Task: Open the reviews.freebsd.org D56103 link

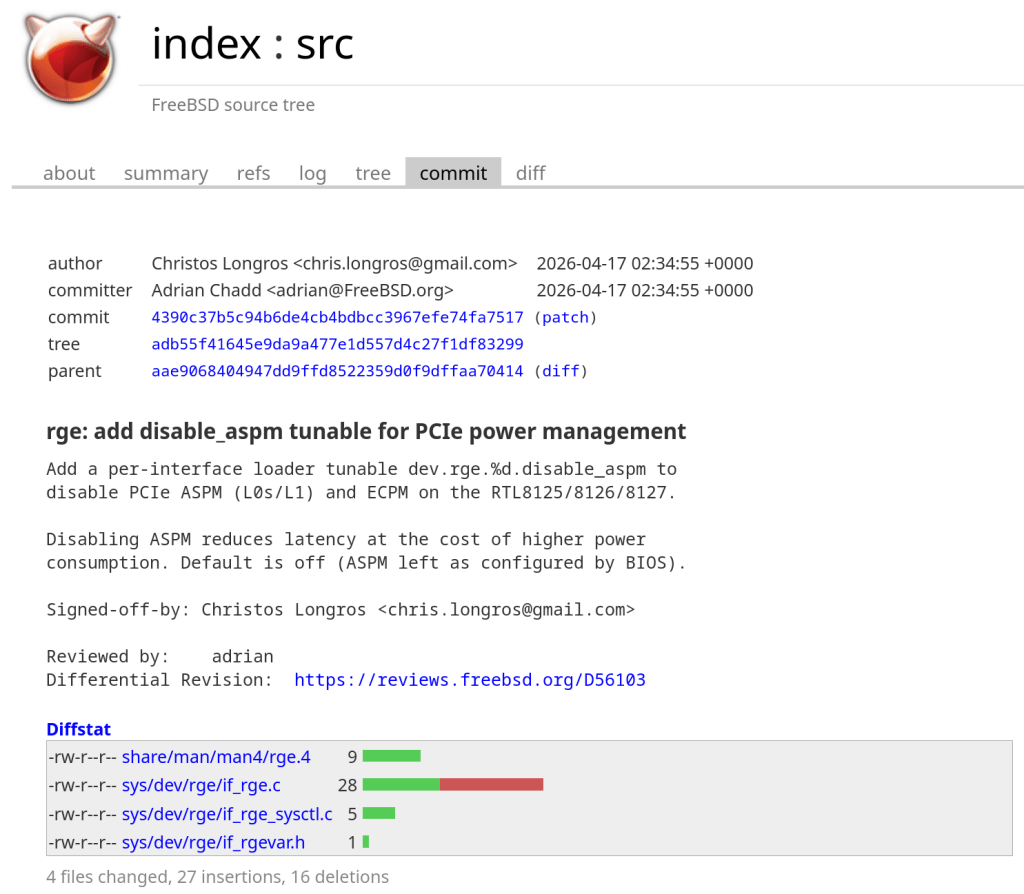Action: pos(470,680)
